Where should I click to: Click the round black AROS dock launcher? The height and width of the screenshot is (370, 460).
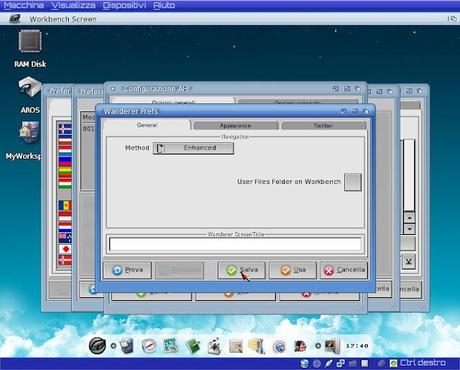97,345
